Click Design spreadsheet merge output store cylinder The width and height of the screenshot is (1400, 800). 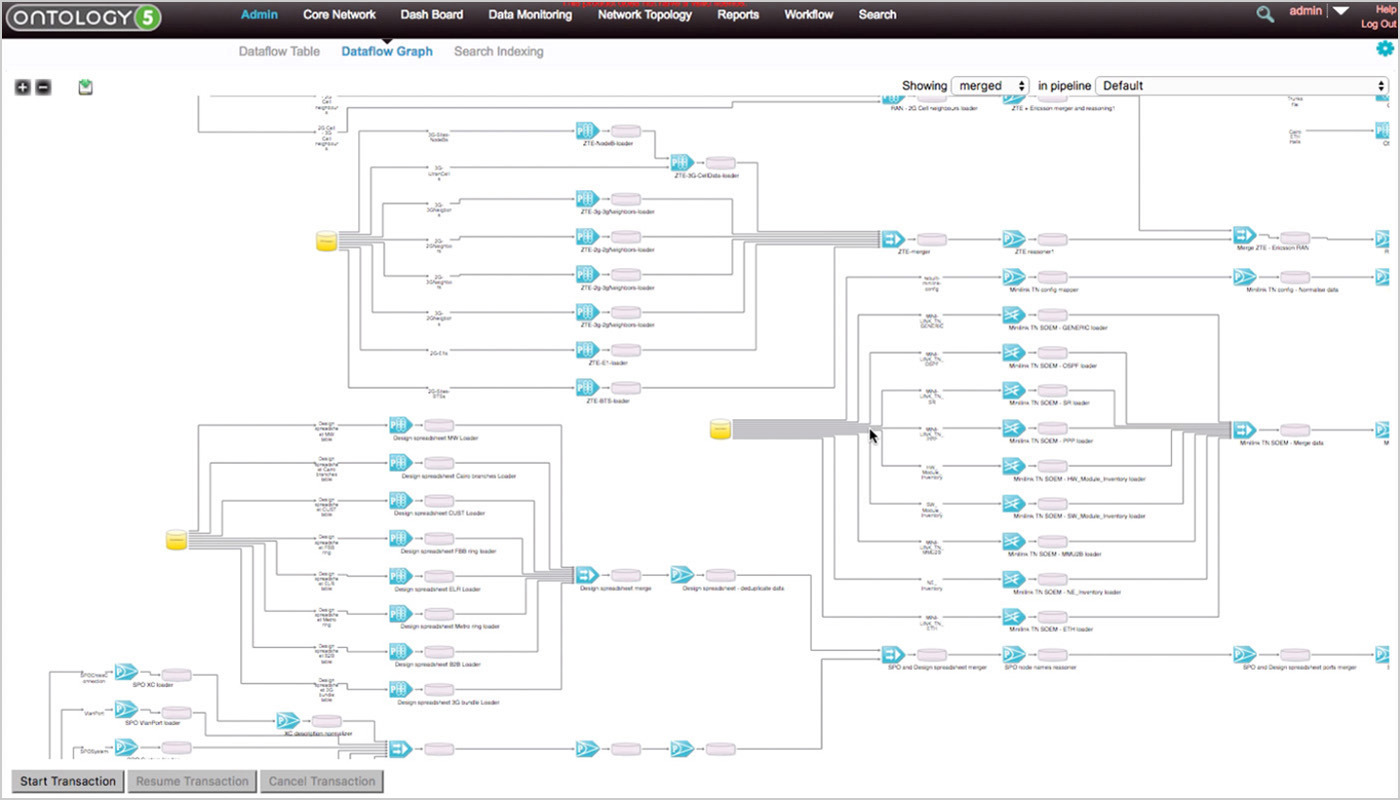(626, 575)
